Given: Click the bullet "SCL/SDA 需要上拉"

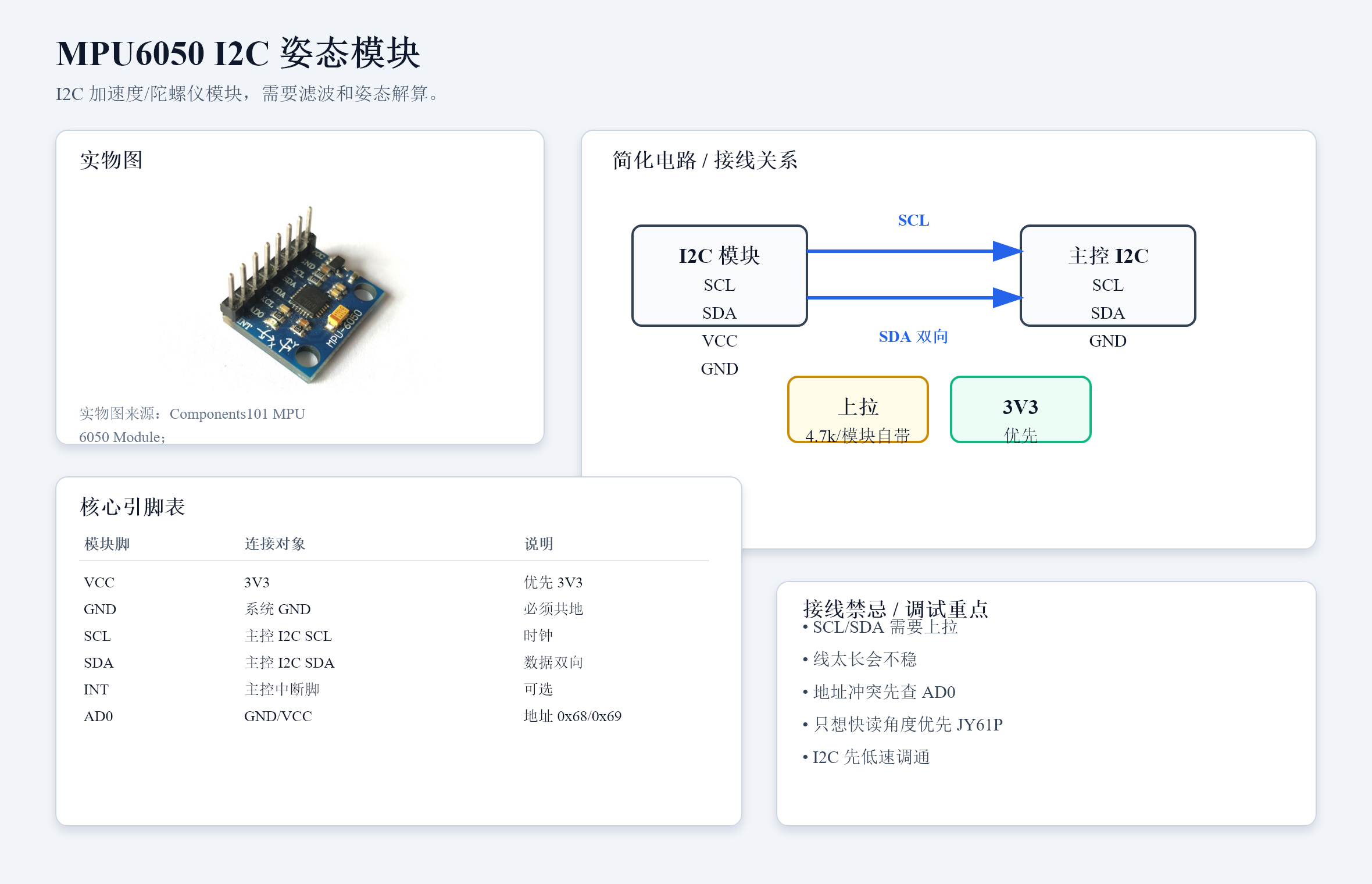Looking at the screenshot, I should pos(880,627).
